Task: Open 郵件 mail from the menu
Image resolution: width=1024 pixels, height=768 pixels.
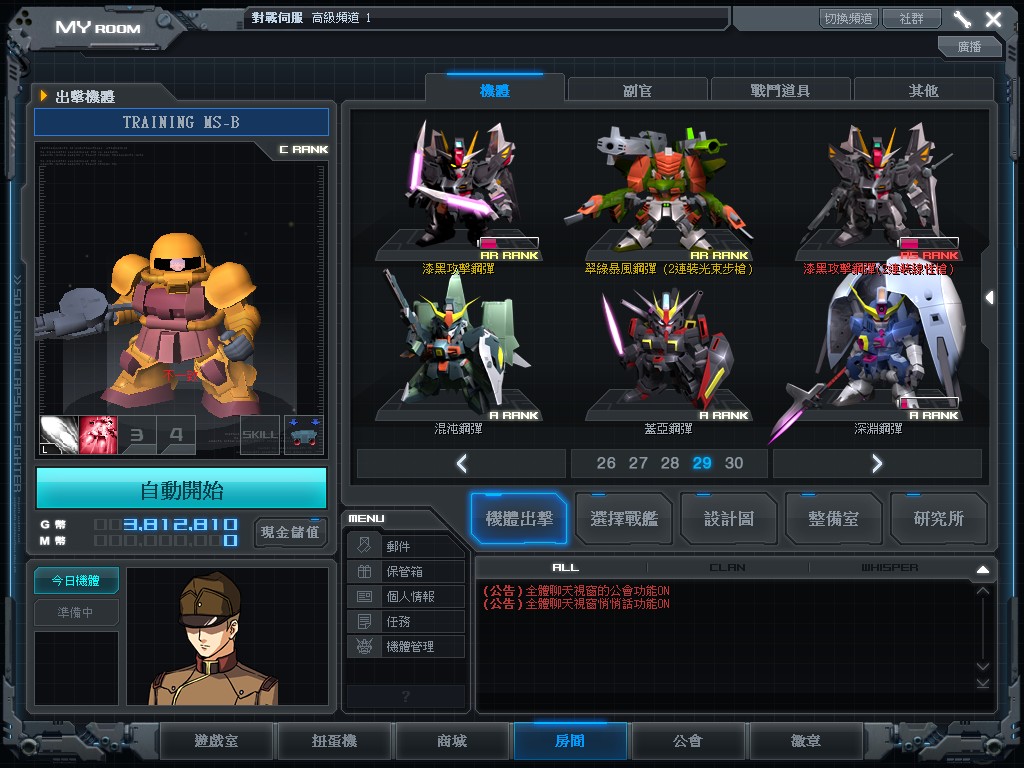Action: [x=406, y=546]
